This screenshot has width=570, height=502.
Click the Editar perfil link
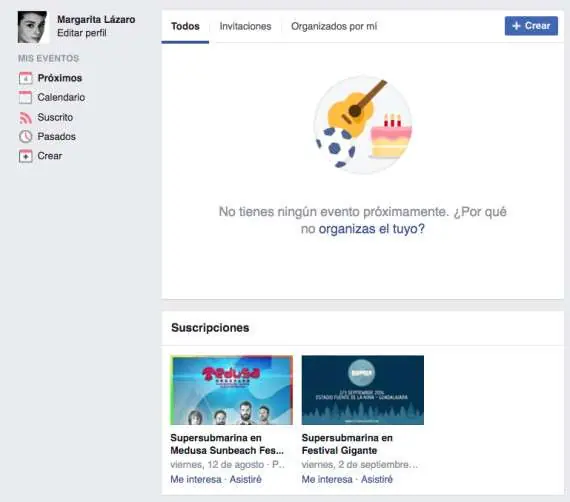click(82, 33)
